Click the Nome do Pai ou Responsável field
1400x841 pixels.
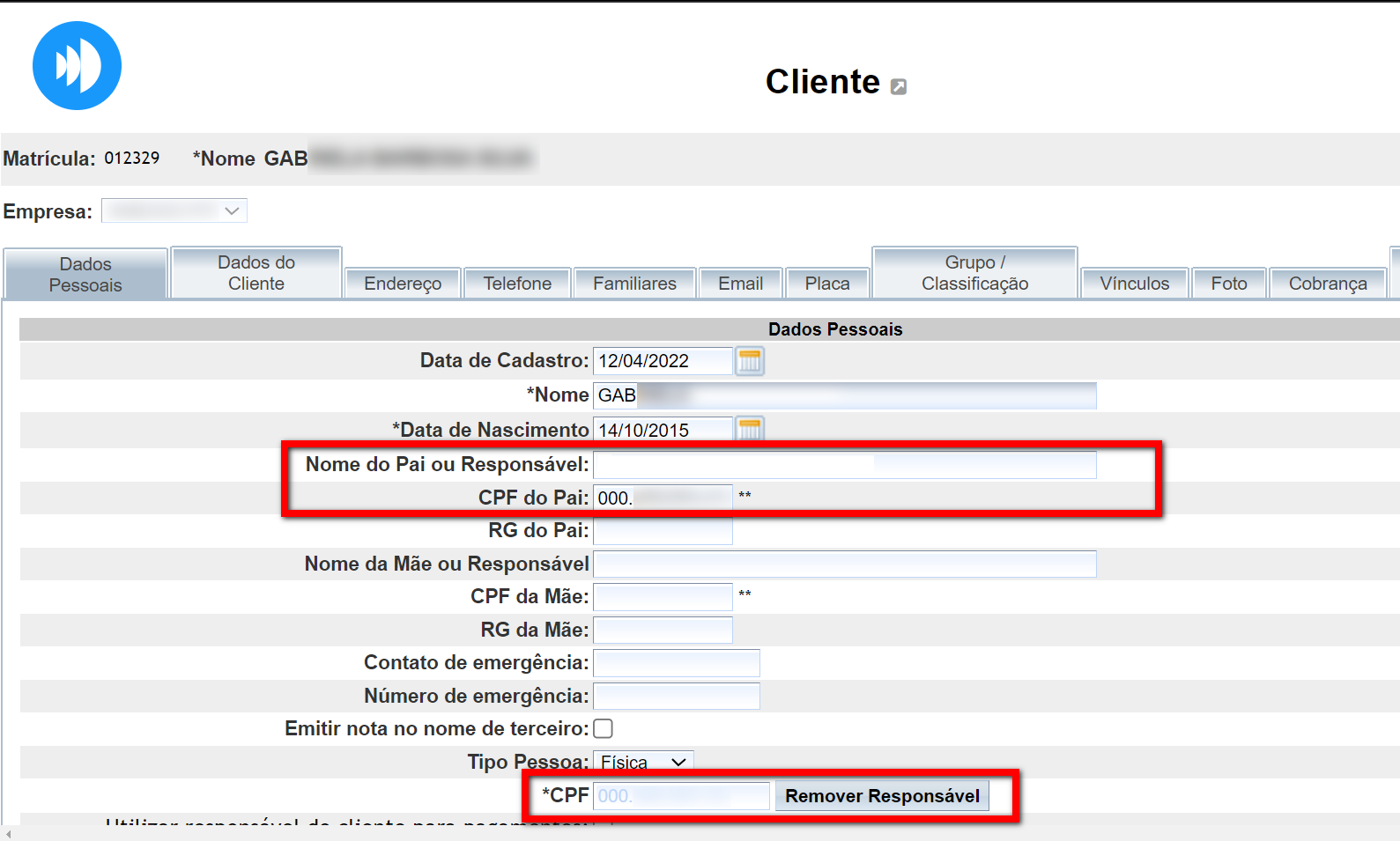[x=844, y=465]
